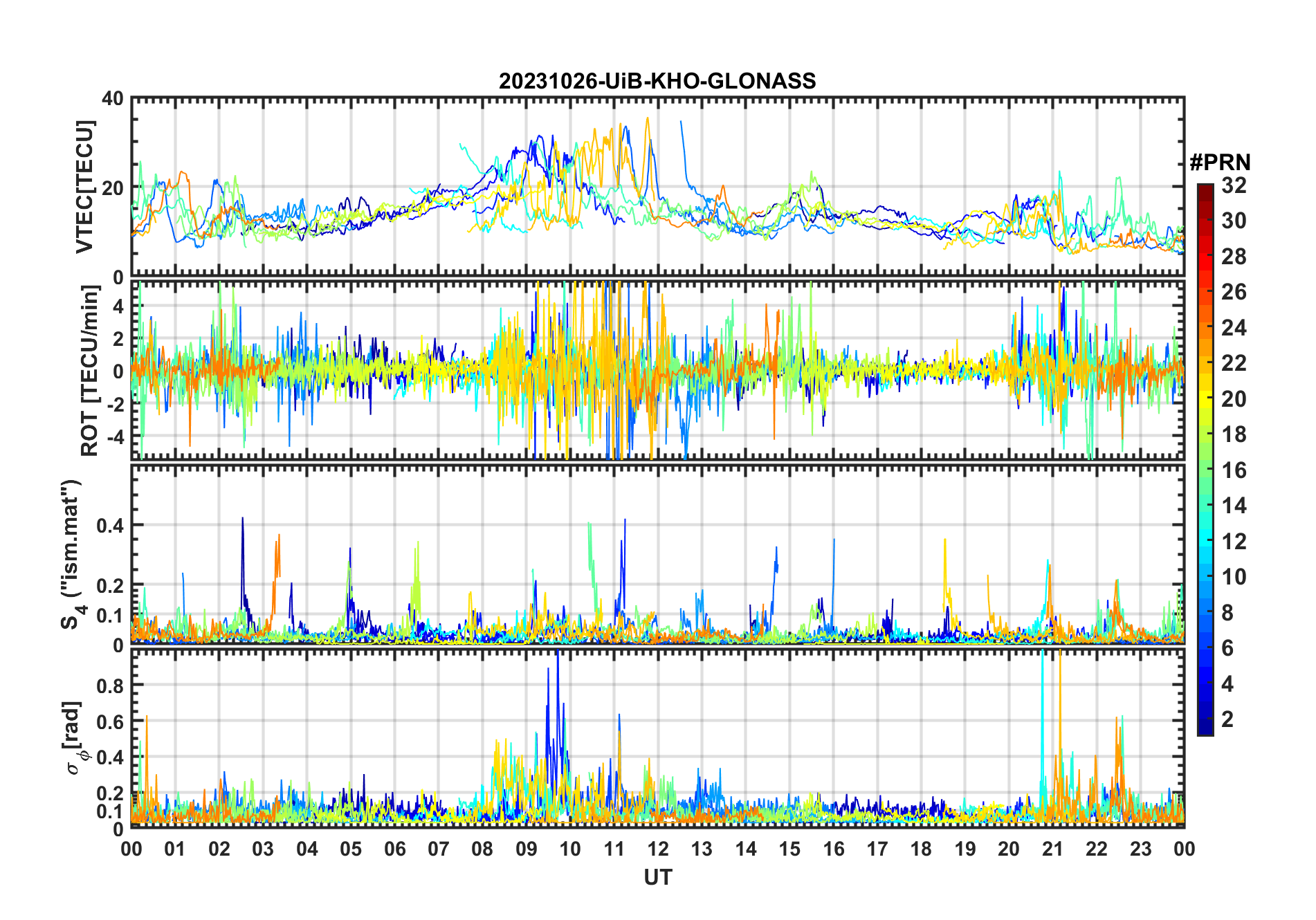Select colorbar tick label 24
Image resolution: width=1316 pixels, height=920 pixels.
(x=1234, y=328)
